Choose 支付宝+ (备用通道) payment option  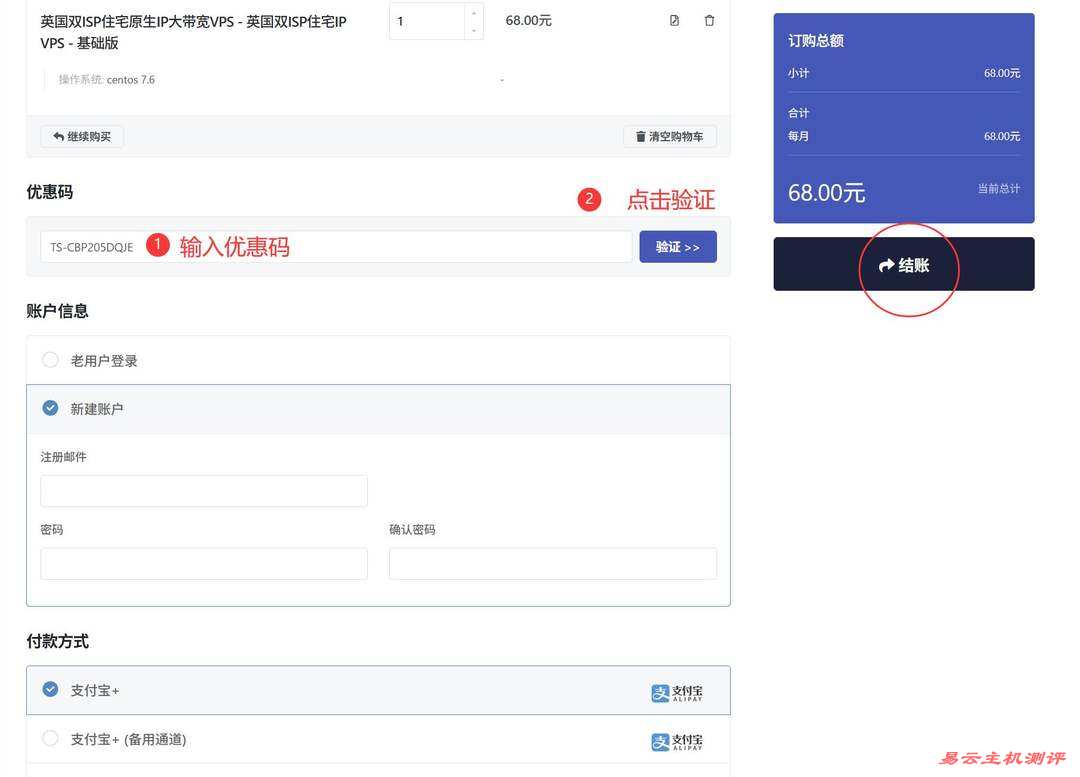(50, 739)
